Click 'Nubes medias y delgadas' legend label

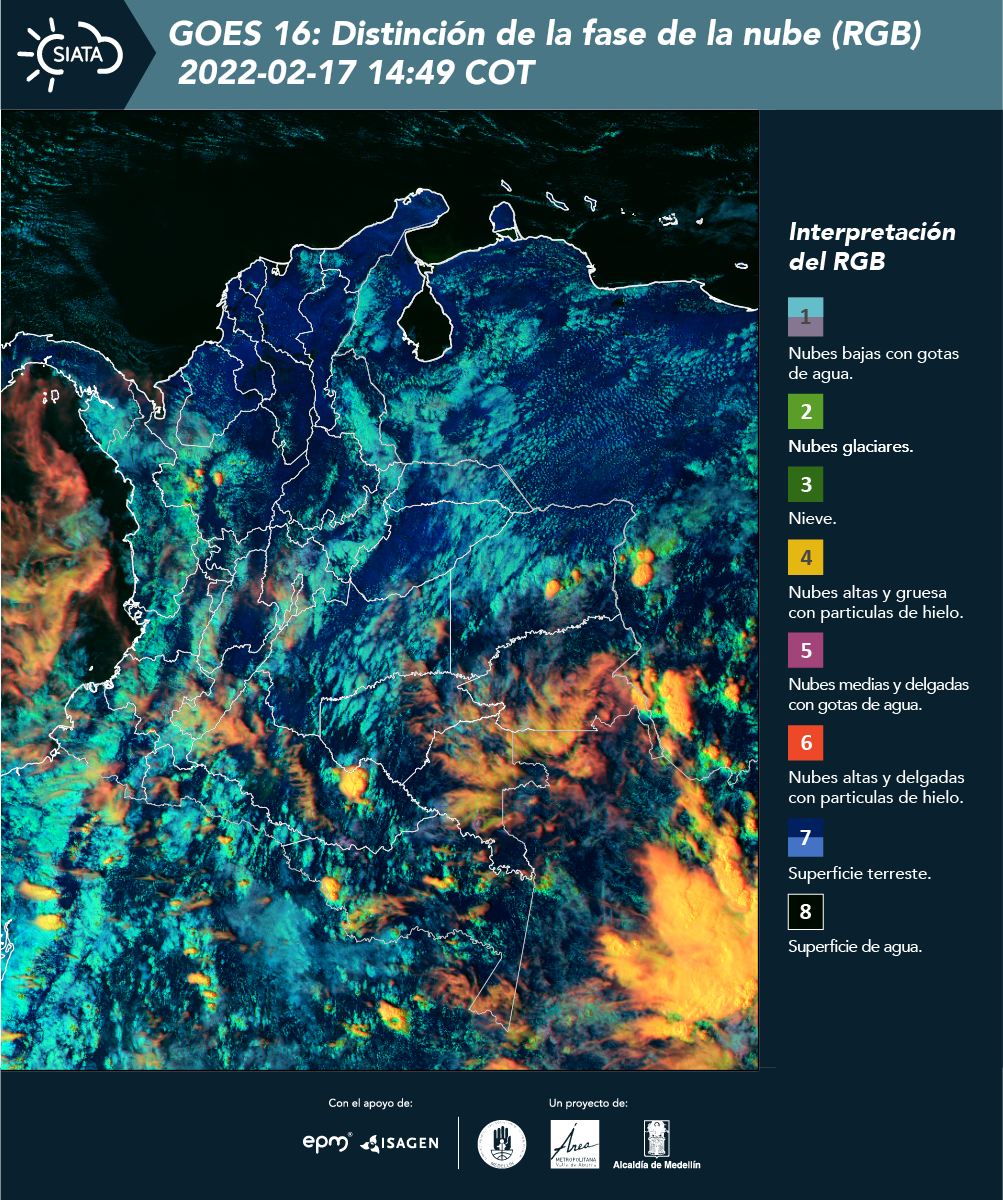coord(878,694)
